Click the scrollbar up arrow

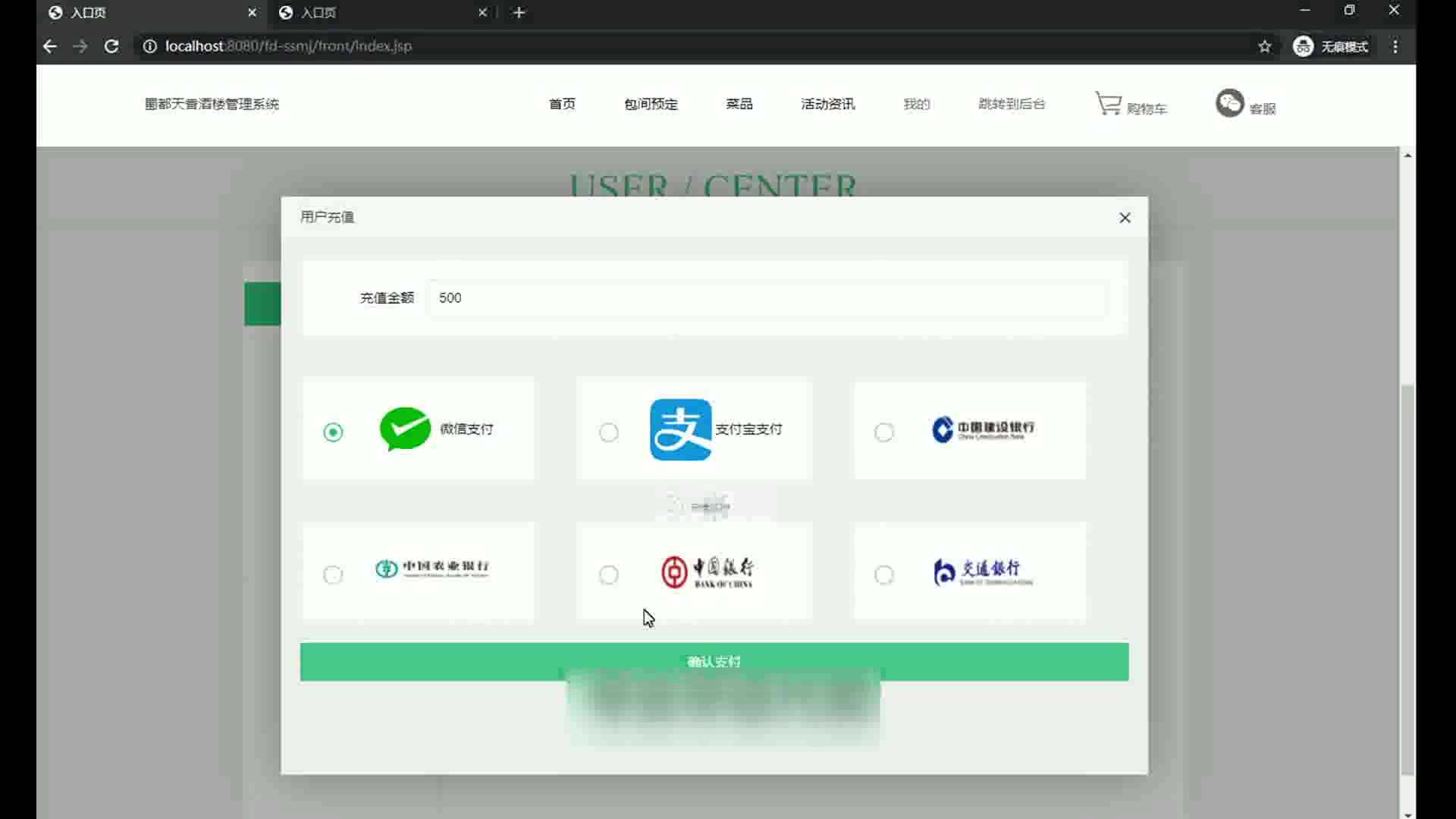click(x=1407, y=155)
